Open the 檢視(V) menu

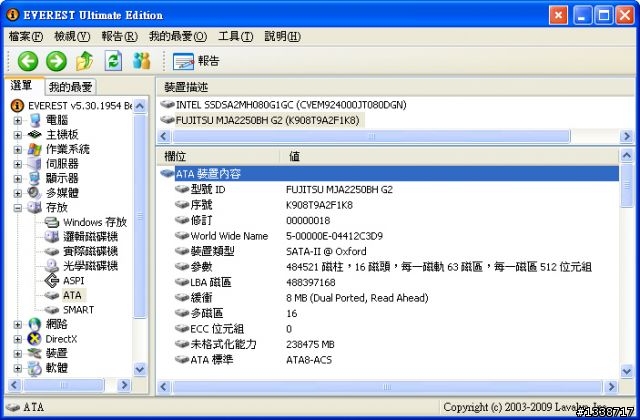72,36
